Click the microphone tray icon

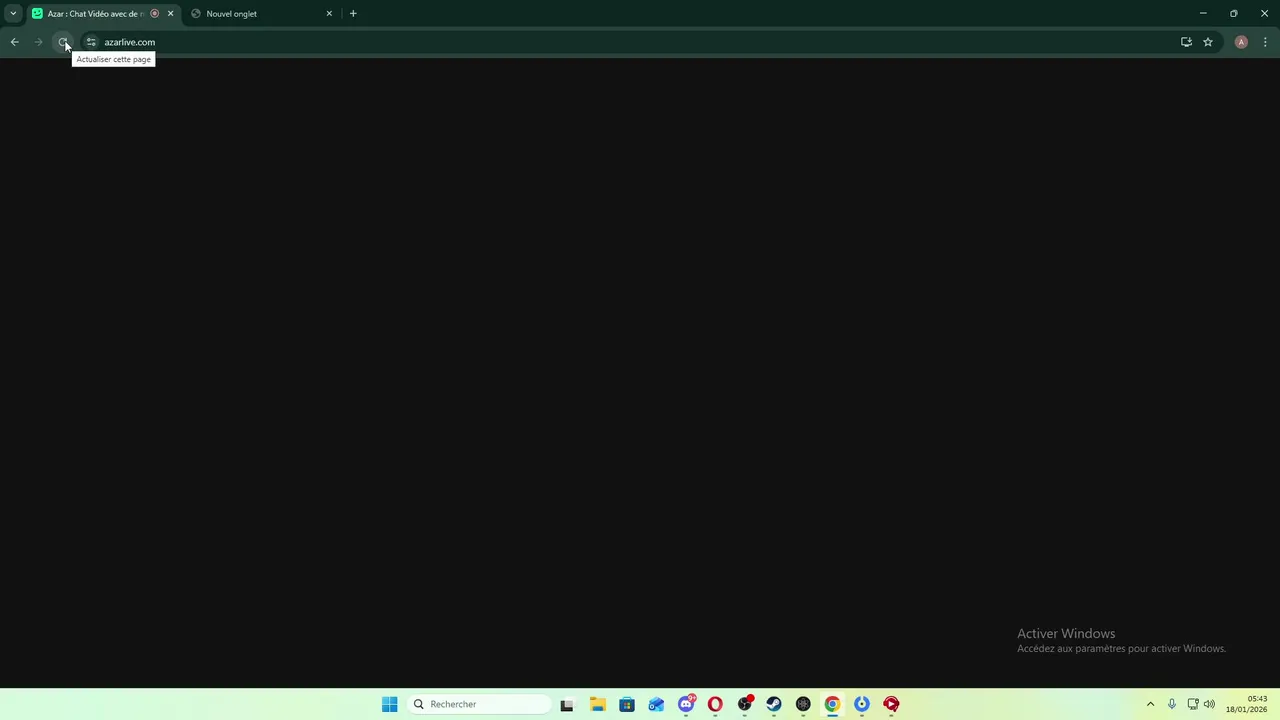tap(1172, 704)
